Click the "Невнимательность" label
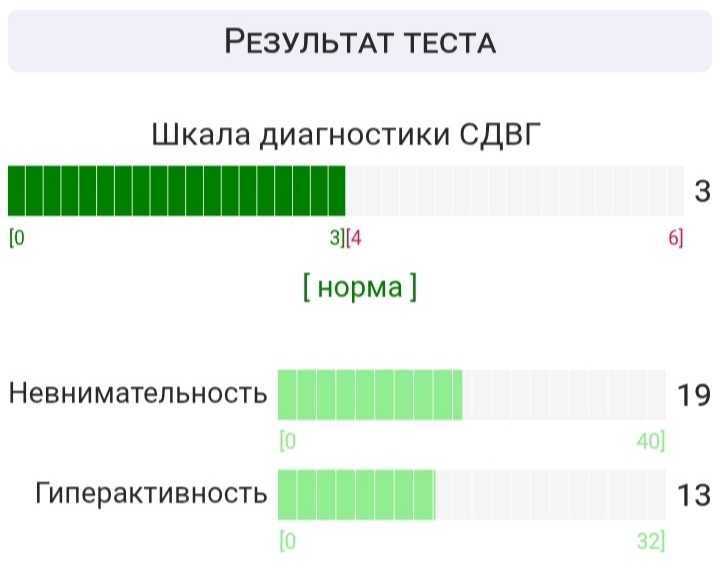The width and height of the screenshot is (720, 569). click(138, 394)
